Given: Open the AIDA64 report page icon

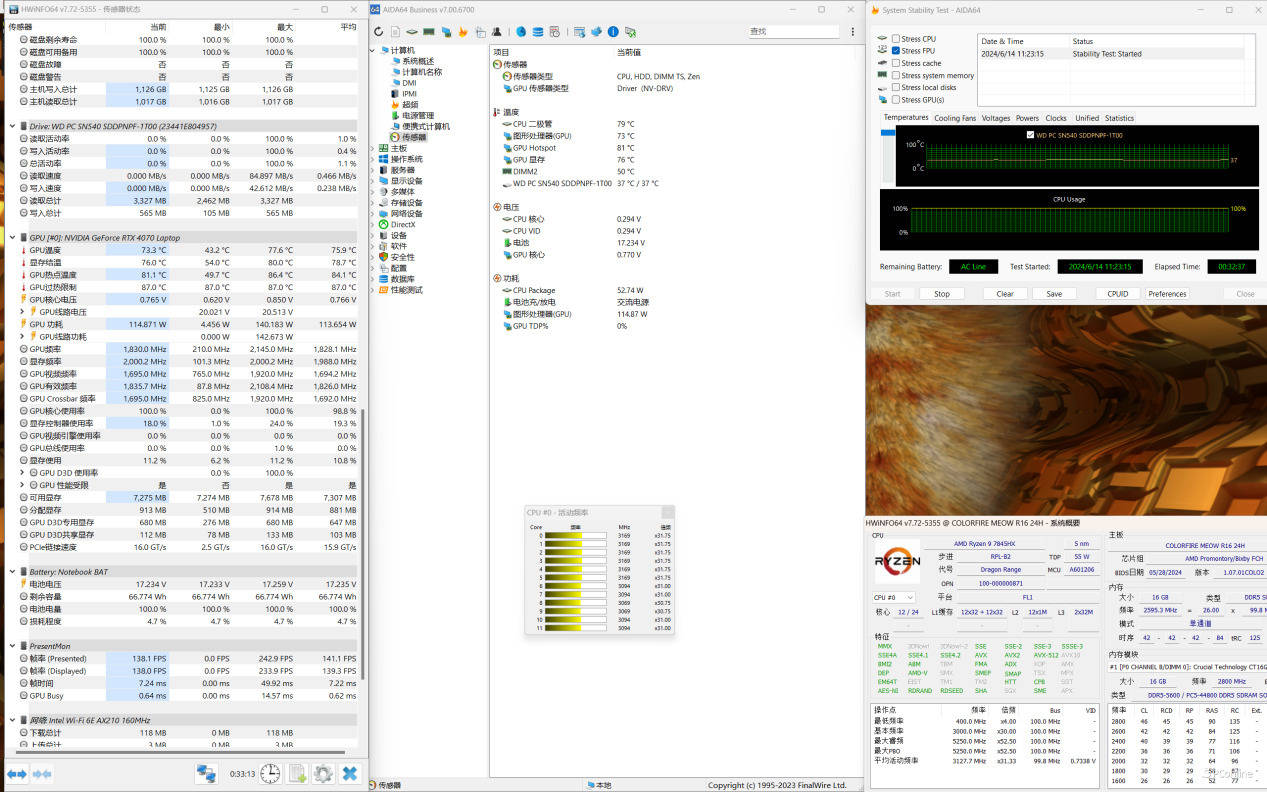Looking at the screenshot, I should [x=395, y=32].
